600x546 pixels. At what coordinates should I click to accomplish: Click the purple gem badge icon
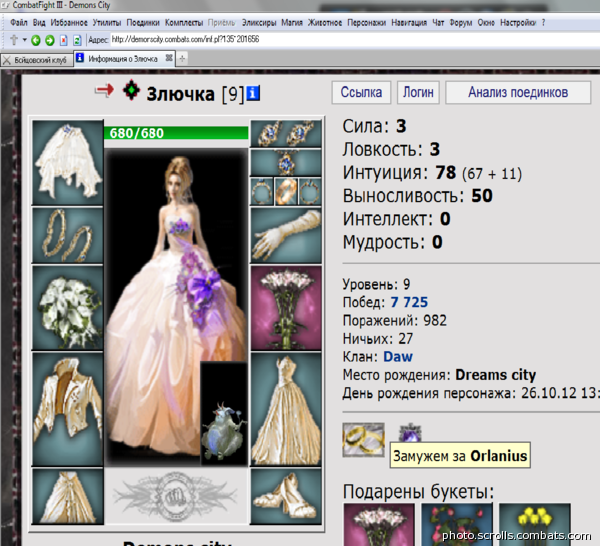click(410, 433)
